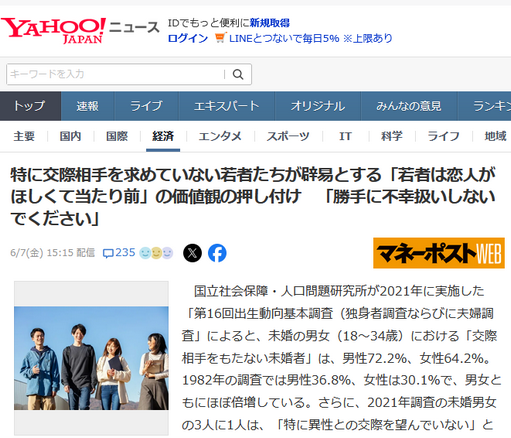Switch to the ライブ tab

tap(147, 106)
